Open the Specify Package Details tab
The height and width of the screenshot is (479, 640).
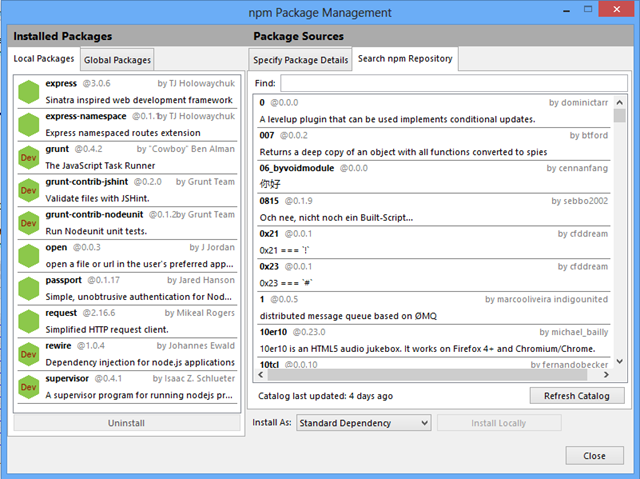tap(300, 60)
